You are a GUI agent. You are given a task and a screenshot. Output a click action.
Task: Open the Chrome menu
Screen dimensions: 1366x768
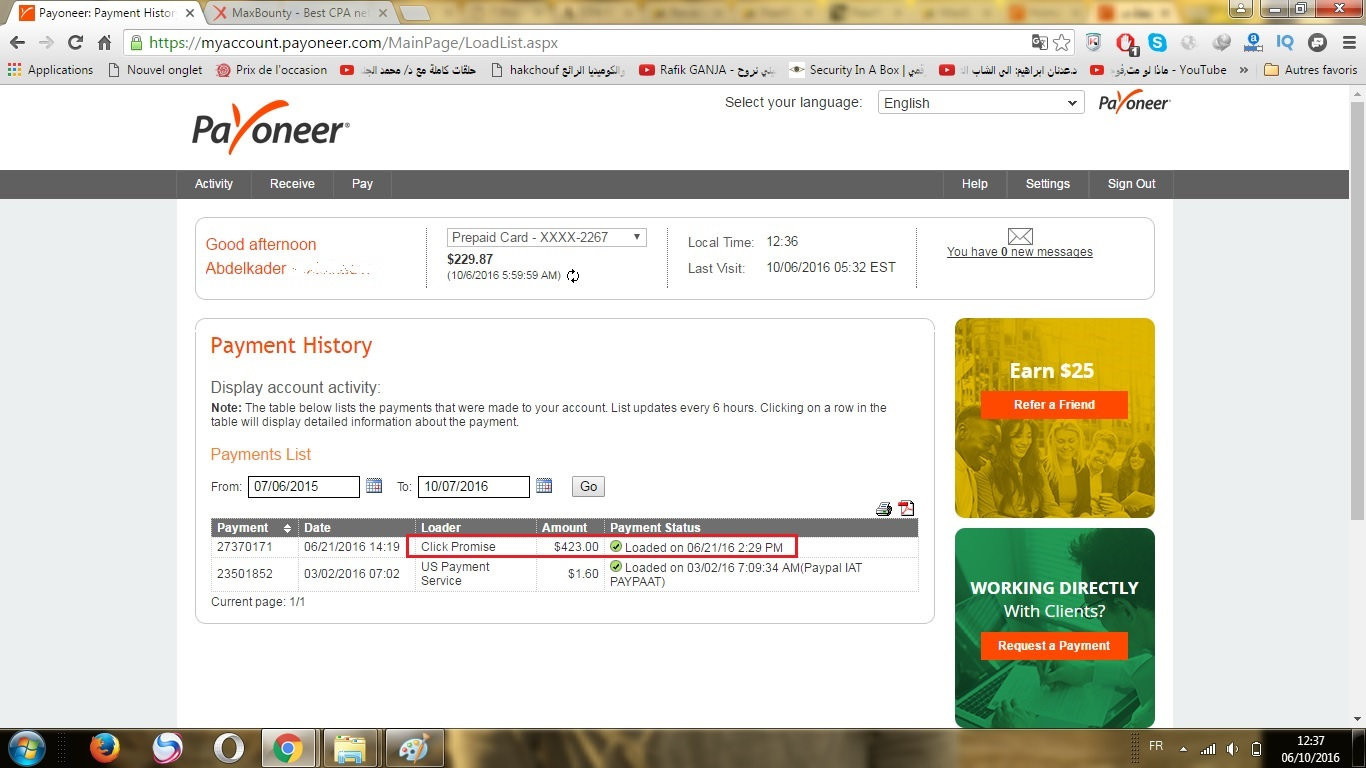[1347, 43]
